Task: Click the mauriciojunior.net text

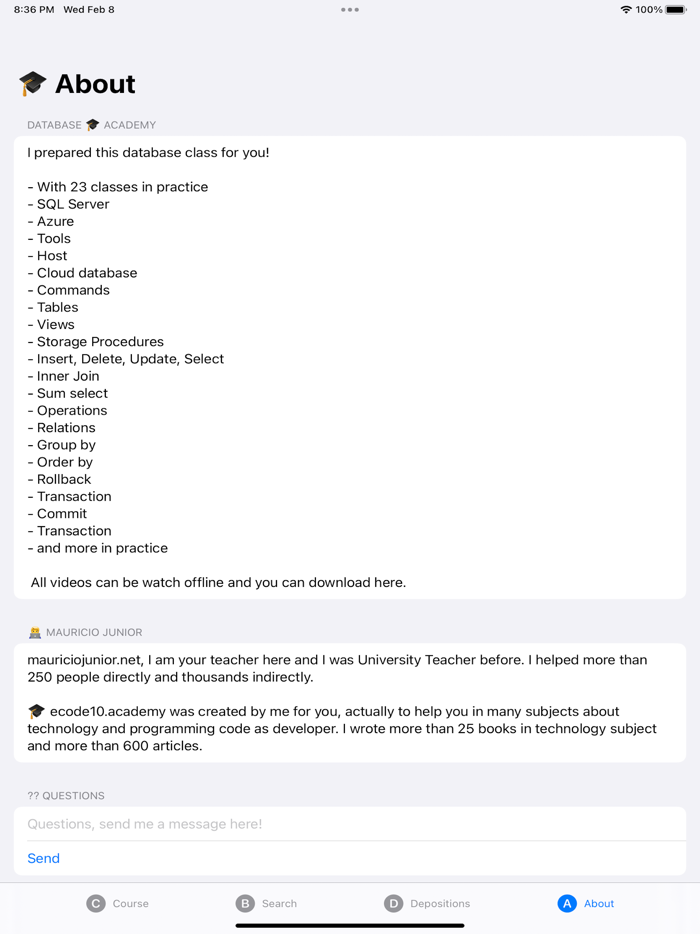Action: tap(86, 660)
